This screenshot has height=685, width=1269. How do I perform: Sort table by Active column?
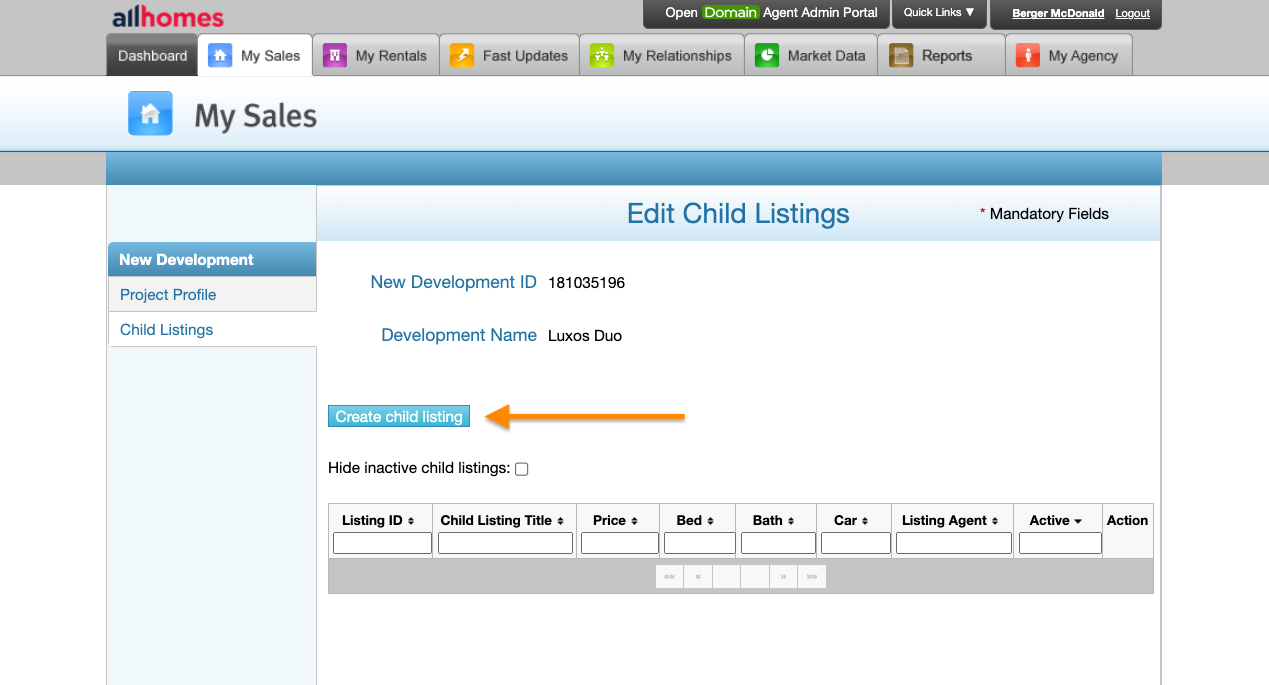tap(1056, 520)
